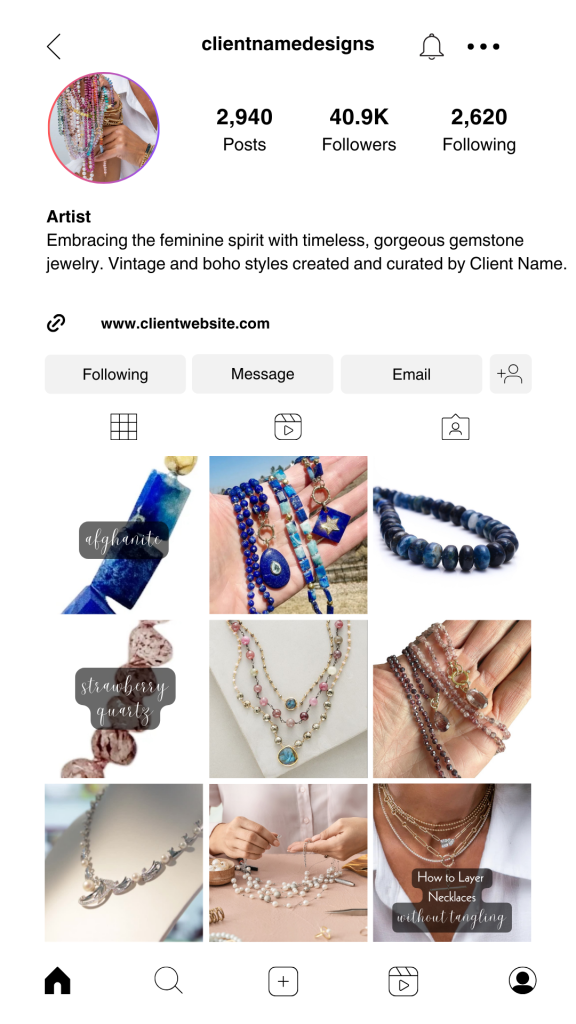Open How to Layer Necklaces post
The width and height of the screenshot is (576, 1024).
(x=452, y=863)
